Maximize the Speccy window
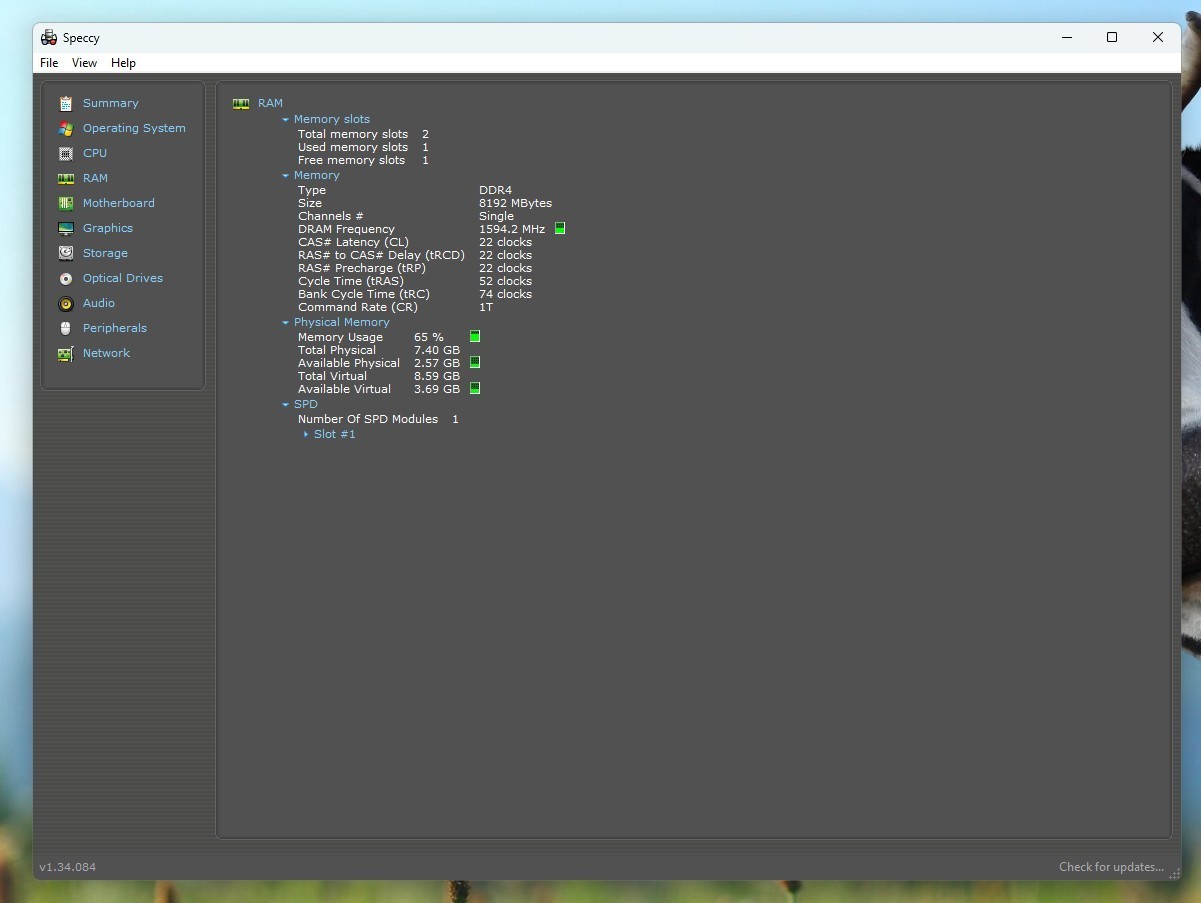The width and height of the screenshot is (1201, 903). [1111, 37]
